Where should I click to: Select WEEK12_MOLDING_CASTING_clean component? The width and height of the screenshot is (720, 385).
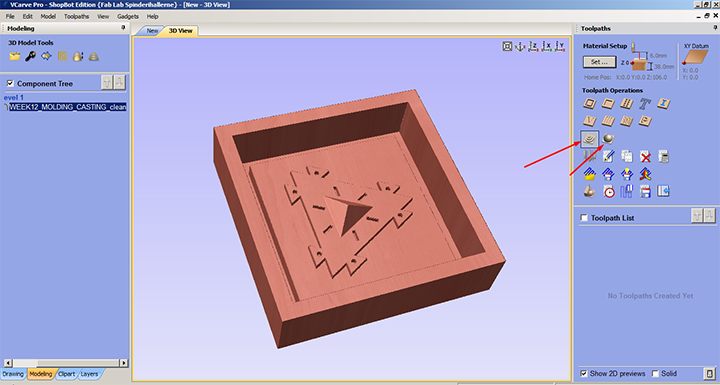tap(68, 107)
